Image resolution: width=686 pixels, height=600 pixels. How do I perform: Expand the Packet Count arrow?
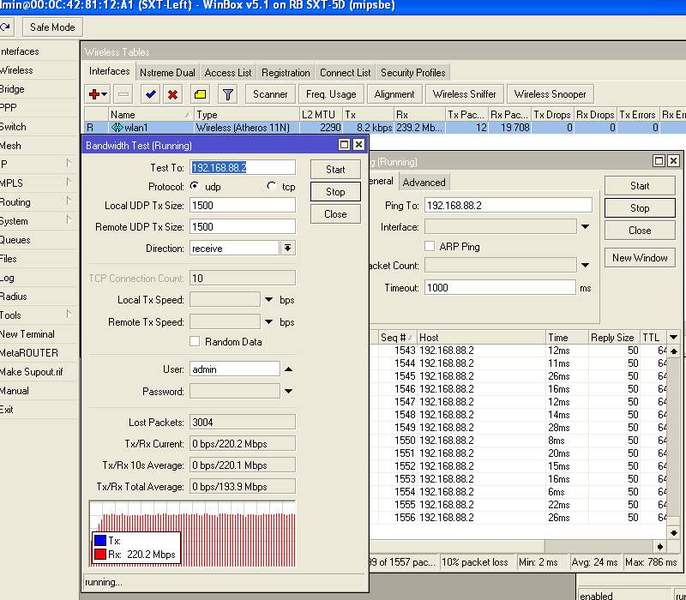point(585,265)
